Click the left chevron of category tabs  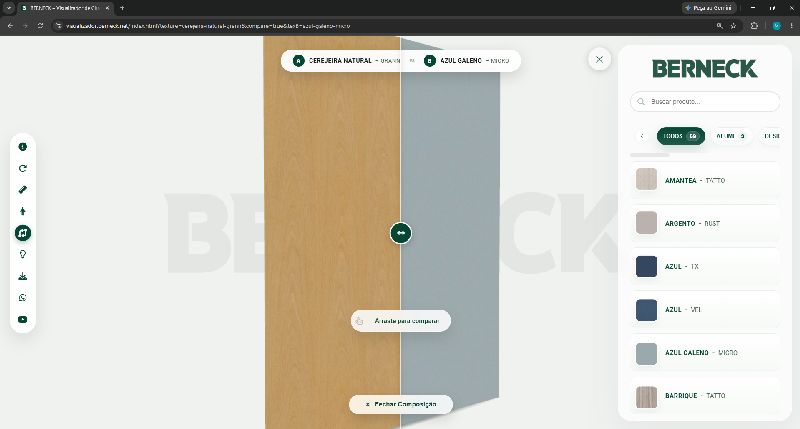tap(642, 136)
